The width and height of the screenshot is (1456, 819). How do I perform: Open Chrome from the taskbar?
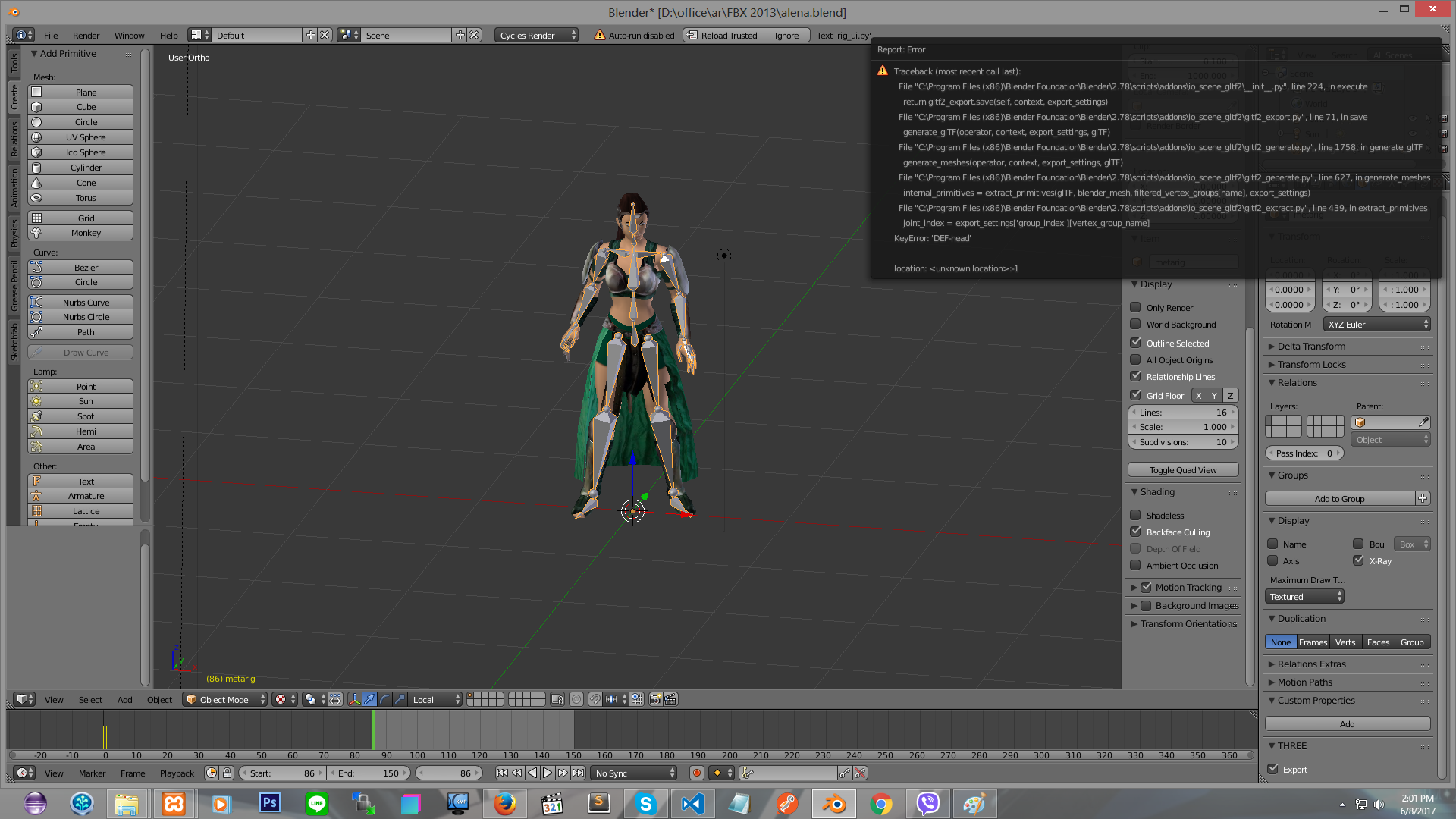click(881, 804)
